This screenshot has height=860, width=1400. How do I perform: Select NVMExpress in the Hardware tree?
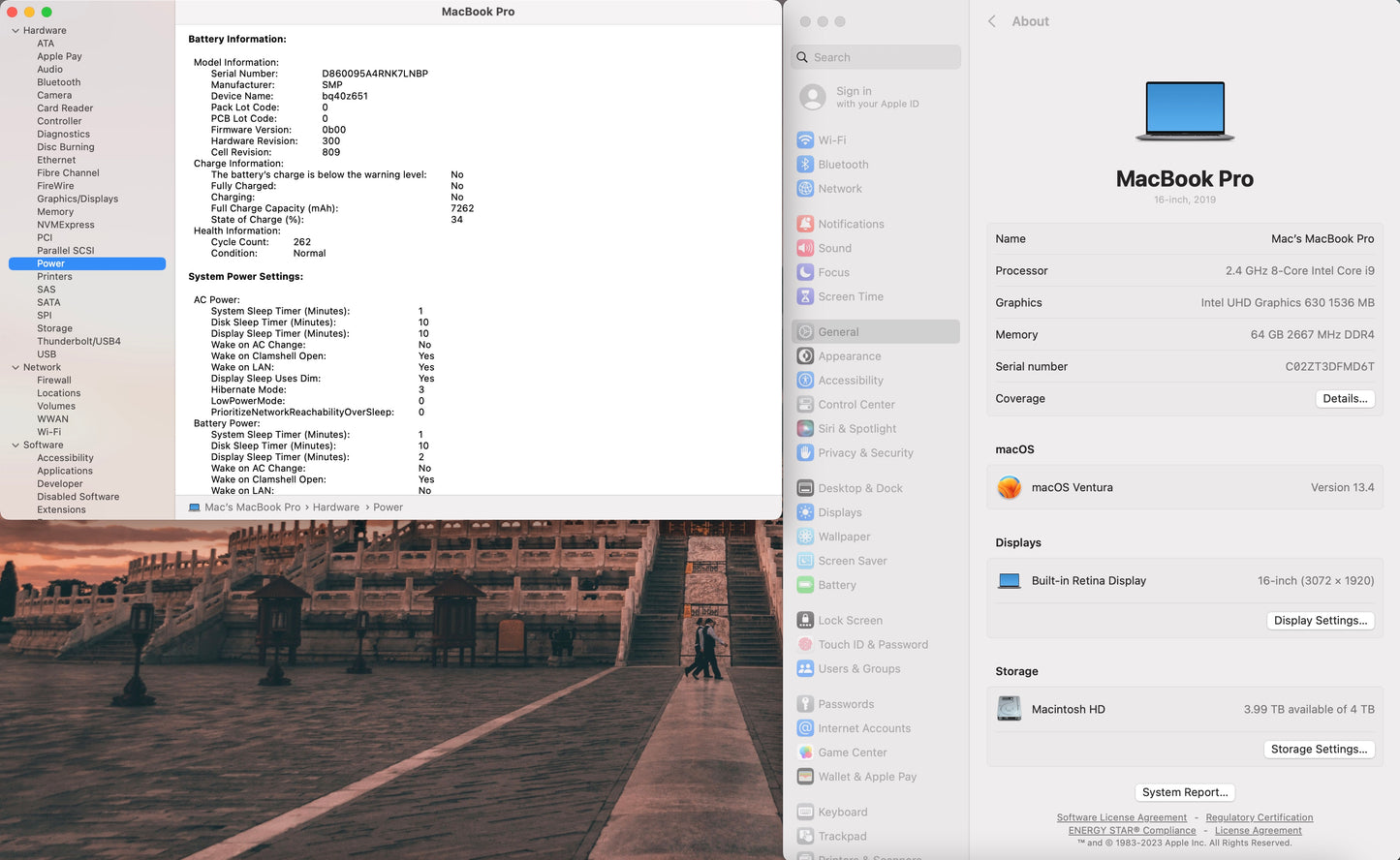66,225
